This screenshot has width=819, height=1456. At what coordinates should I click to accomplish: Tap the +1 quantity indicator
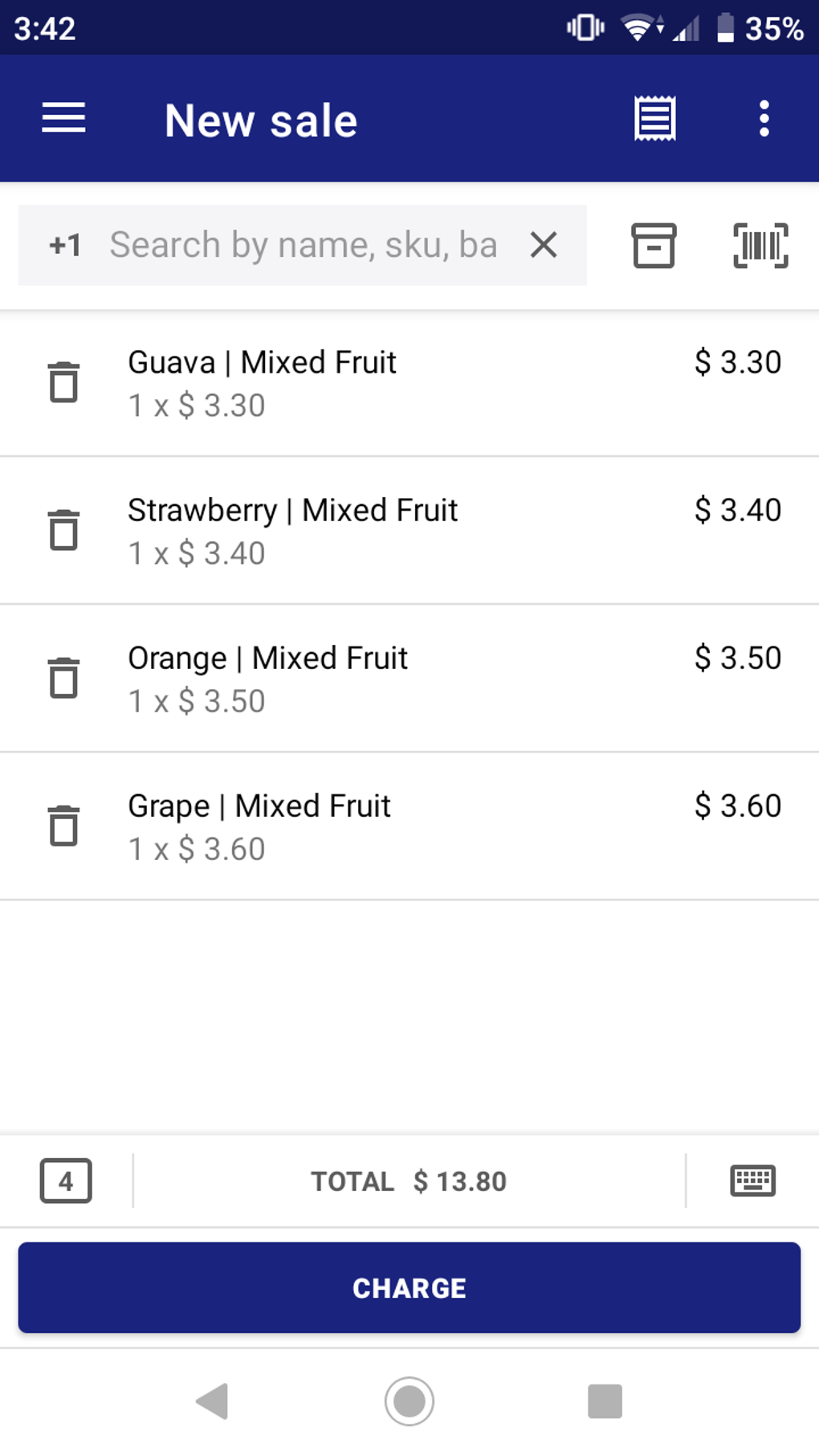[65, 245]
